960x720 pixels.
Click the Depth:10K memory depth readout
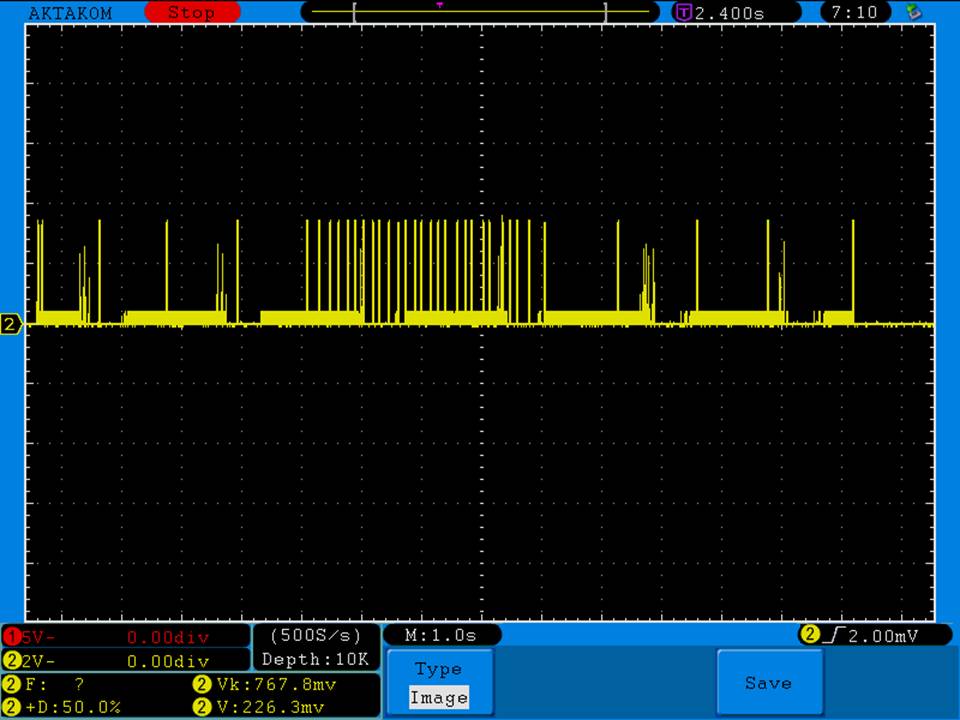coord(316,659)
